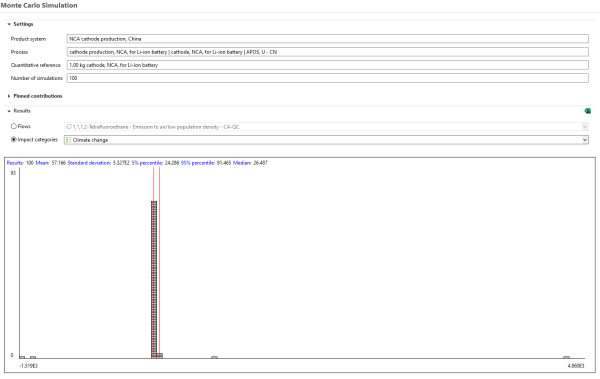The height and width of the screenshot is (379, 600).
Task: Open the disabled Flows dropdown arrow
Action: (x=585, y=127)
